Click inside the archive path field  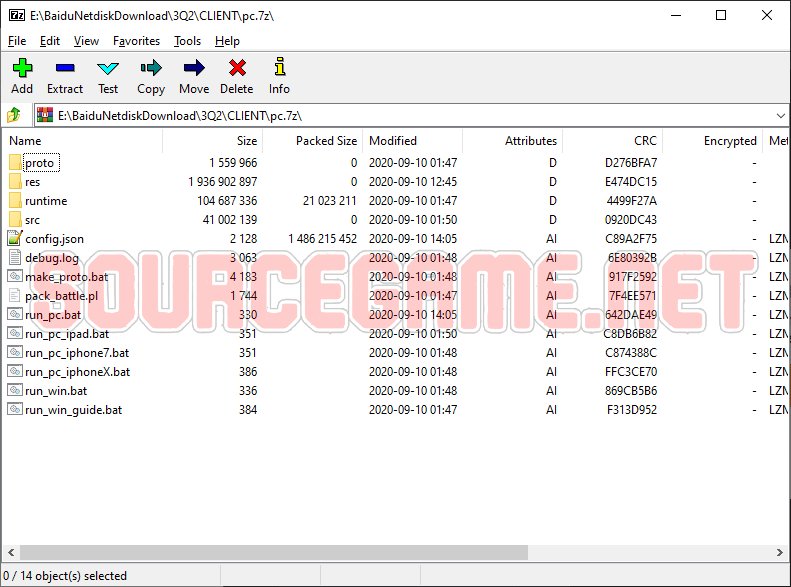click(400, 115)
